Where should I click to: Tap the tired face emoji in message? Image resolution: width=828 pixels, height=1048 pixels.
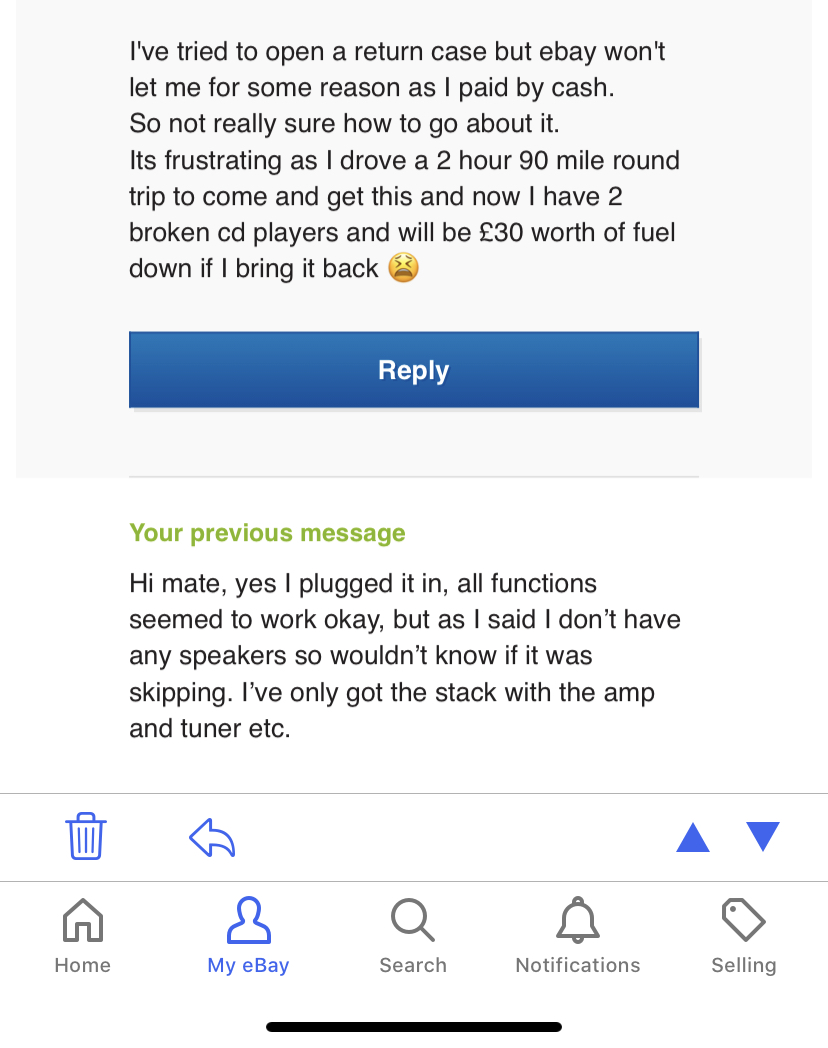[404, 268]
